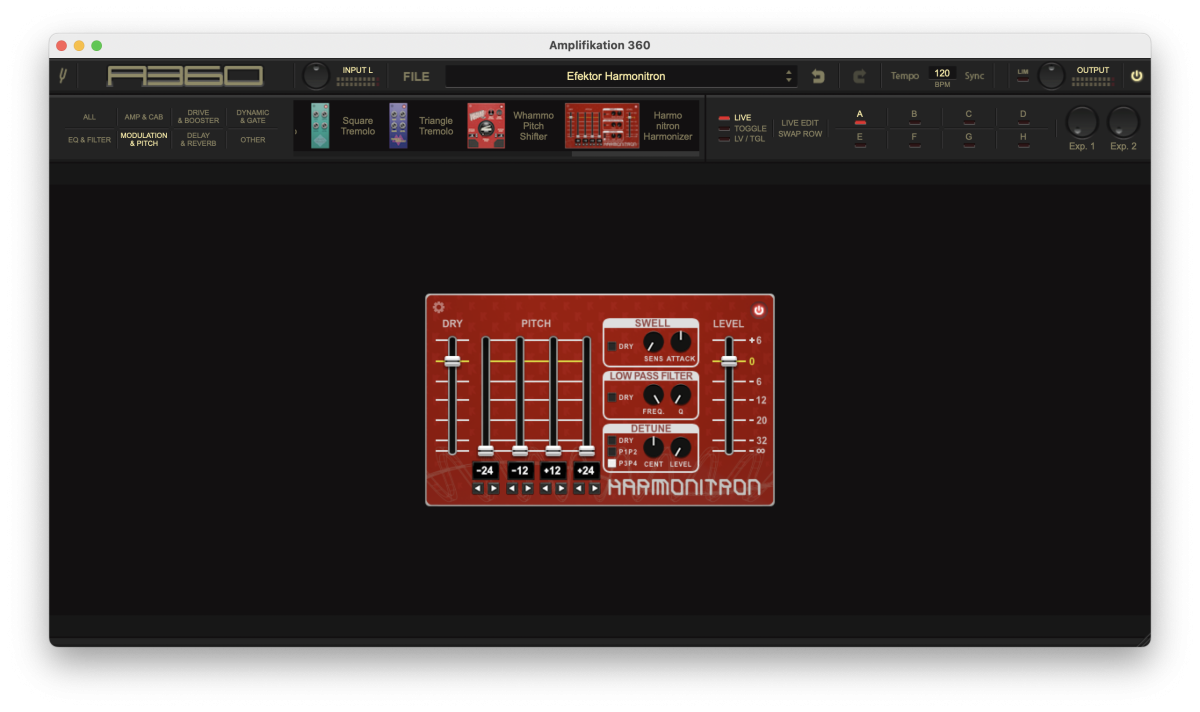Click the -24 pitch fader handle
This screenshot has width=1200, height=712.
486,451
